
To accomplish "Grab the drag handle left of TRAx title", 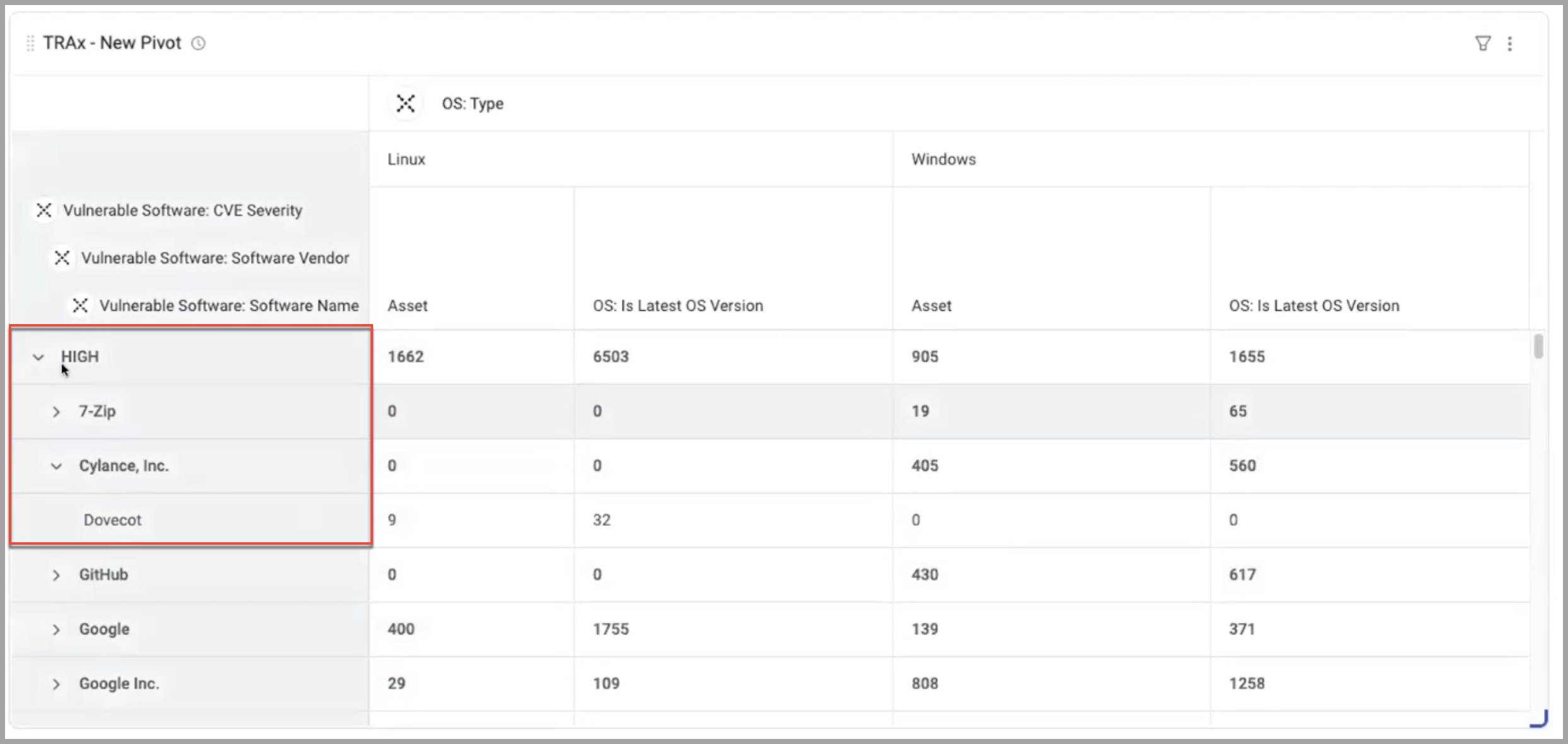I will tap(30, 44).
